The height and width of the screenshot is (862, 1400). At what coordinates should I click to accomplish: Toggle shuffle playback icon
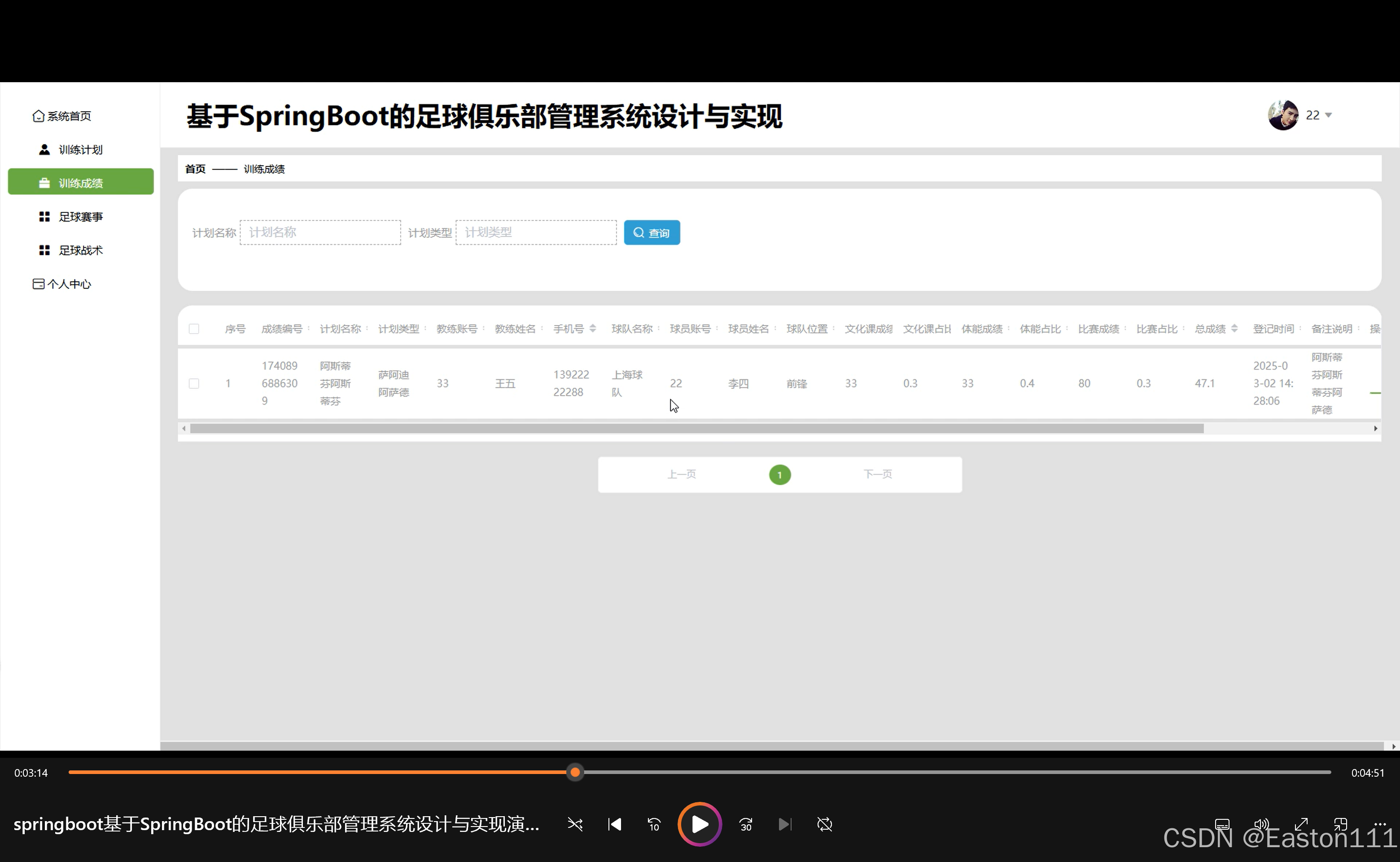[x=575, y=824]
